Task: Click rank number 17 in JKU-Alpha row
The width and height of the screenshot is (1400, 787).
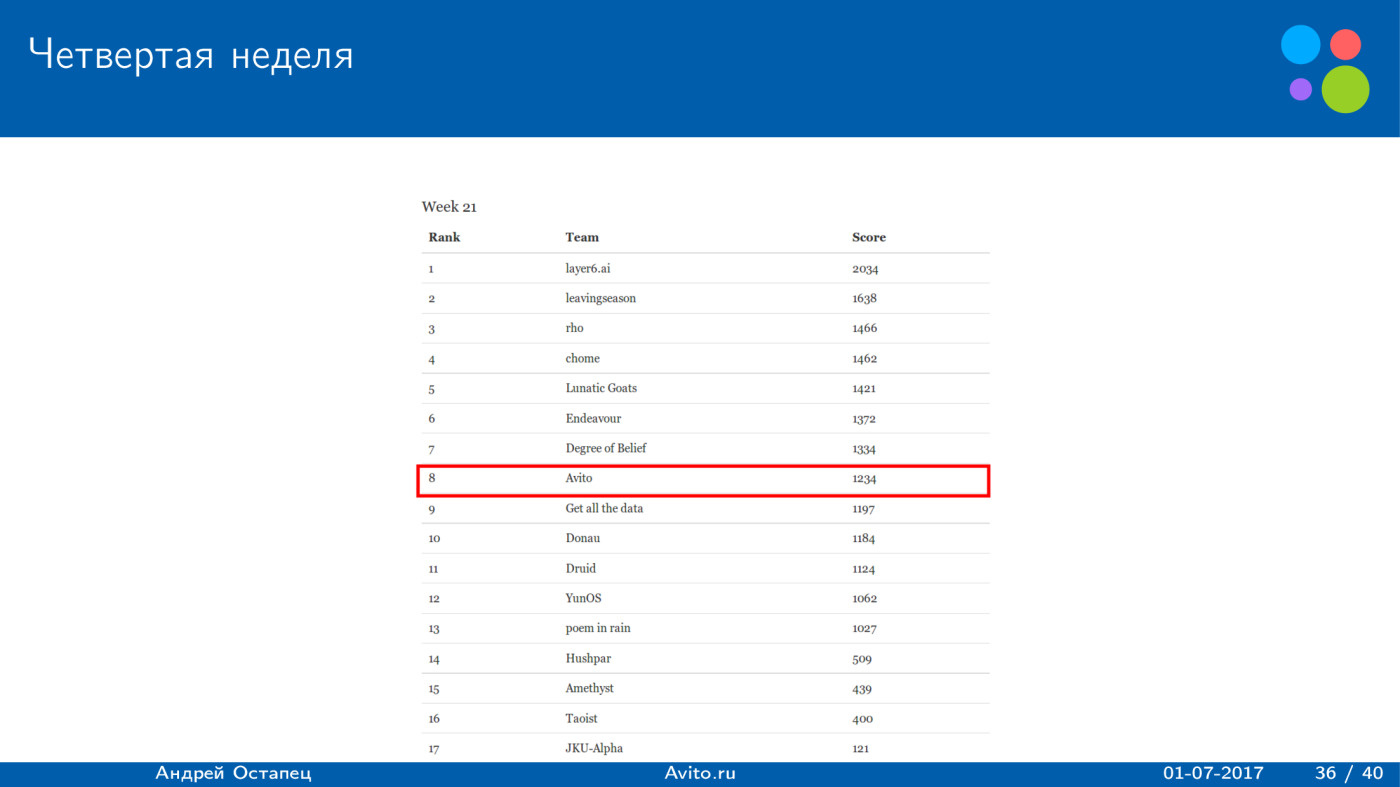Action: [x=434, y=749]
